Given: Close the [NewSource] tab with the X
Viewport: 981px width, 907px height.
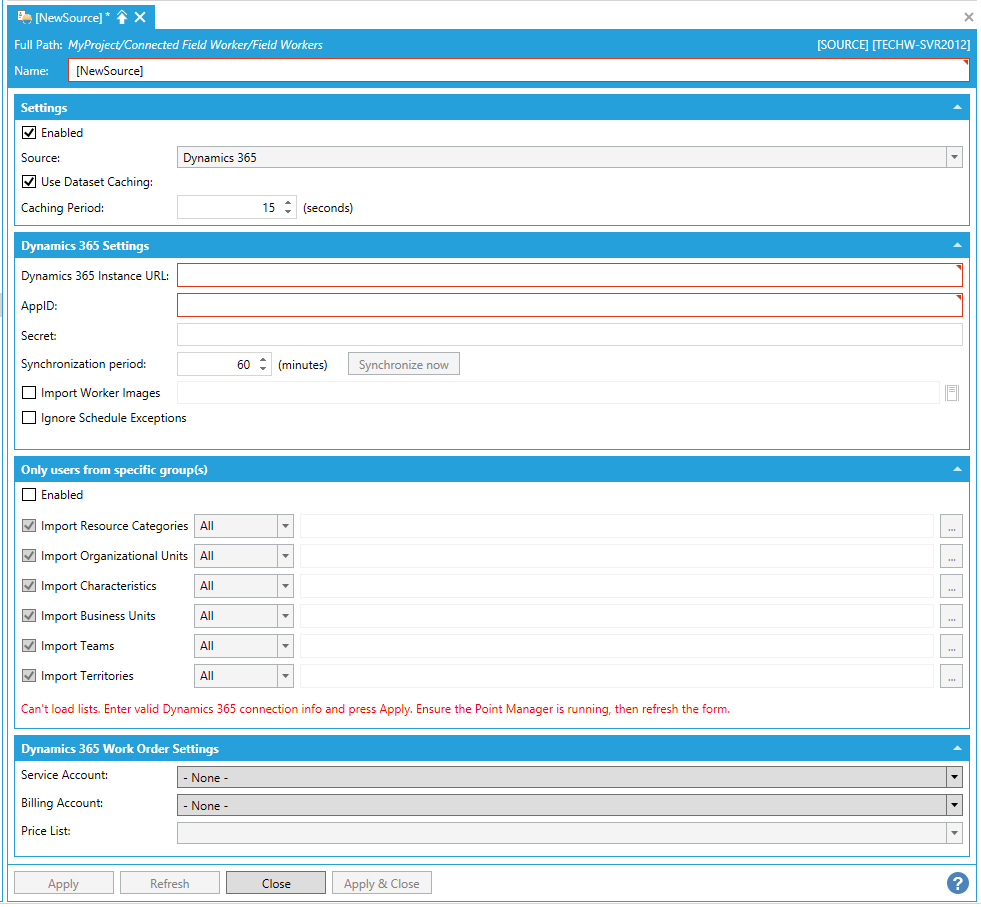Looking at the screenshot, I should click(x=140, y=17).
